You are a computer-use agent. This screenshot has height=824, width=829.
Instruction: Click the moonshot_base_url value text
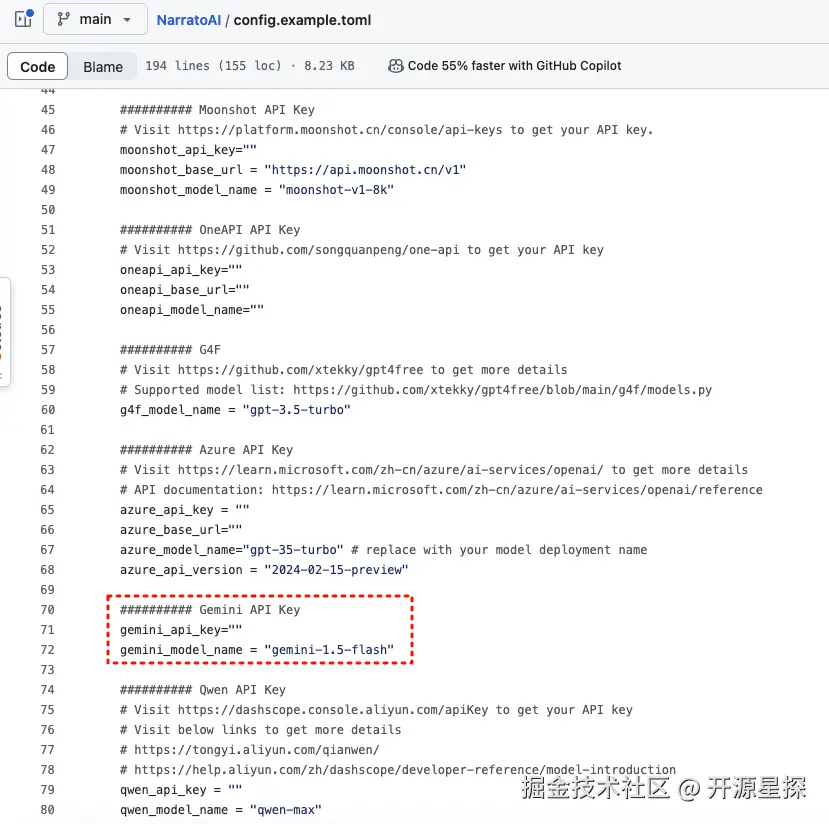tap(365, 170)
